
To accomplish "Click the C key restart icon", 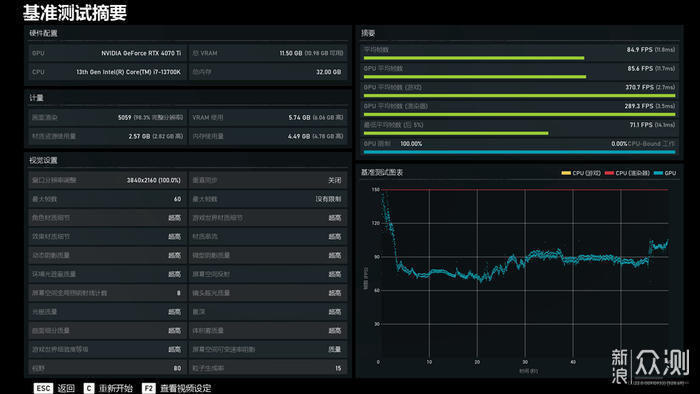I will (89, 388).
